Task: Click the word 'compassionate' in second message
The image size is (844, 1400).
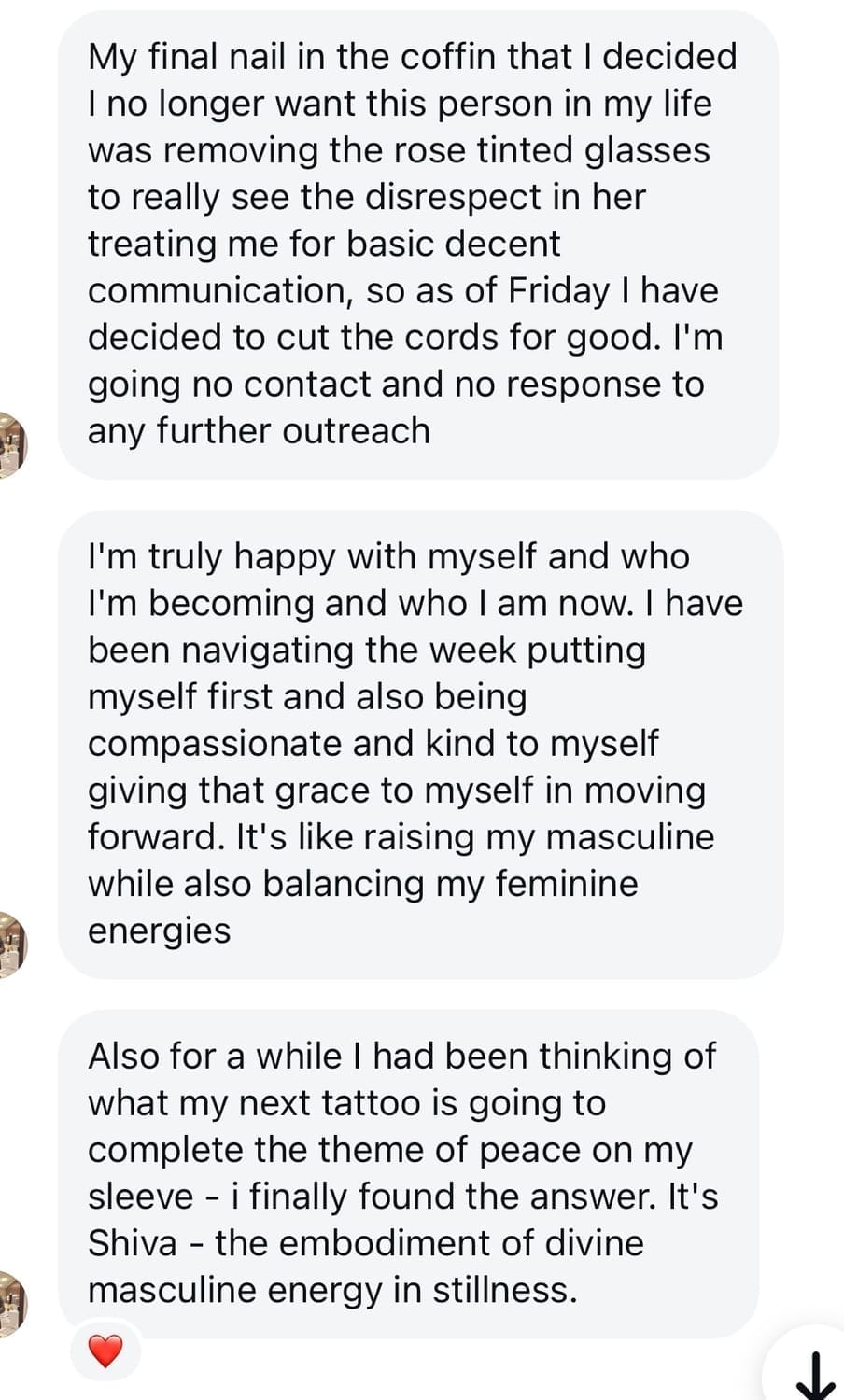Action: click(x=215, y=743)
